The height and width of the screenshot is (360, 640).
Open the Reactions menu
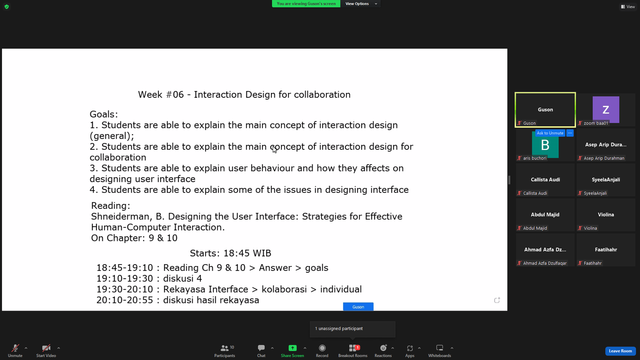point(383,351)
